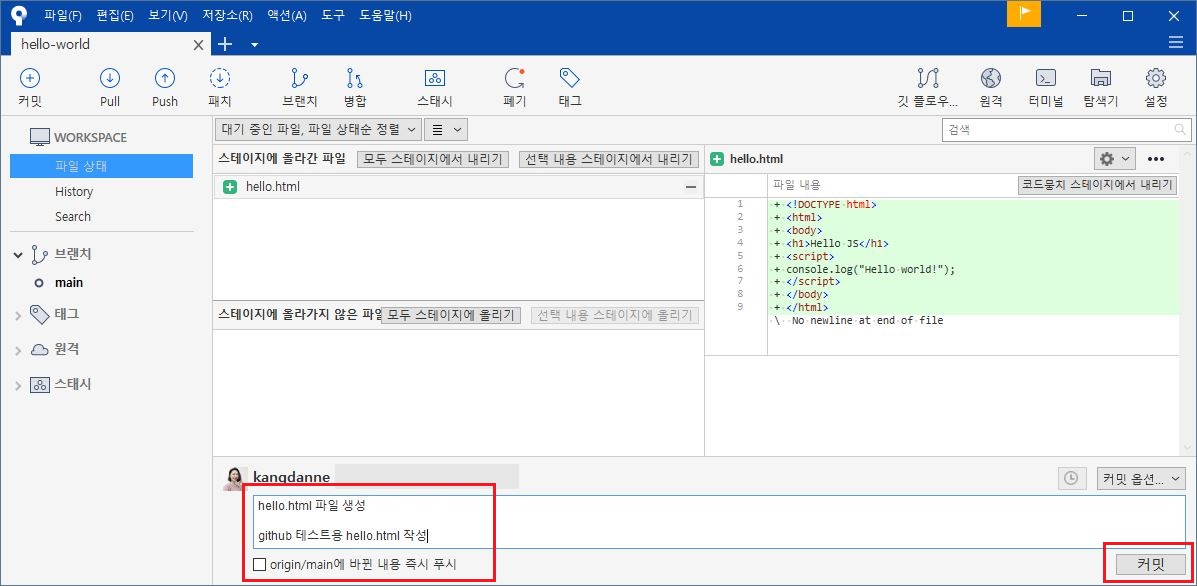Screen dimensions: 1197x586
Task: Click 코드뭉치 스테이지에서 내리기 button
Action: coord(1098,185)
